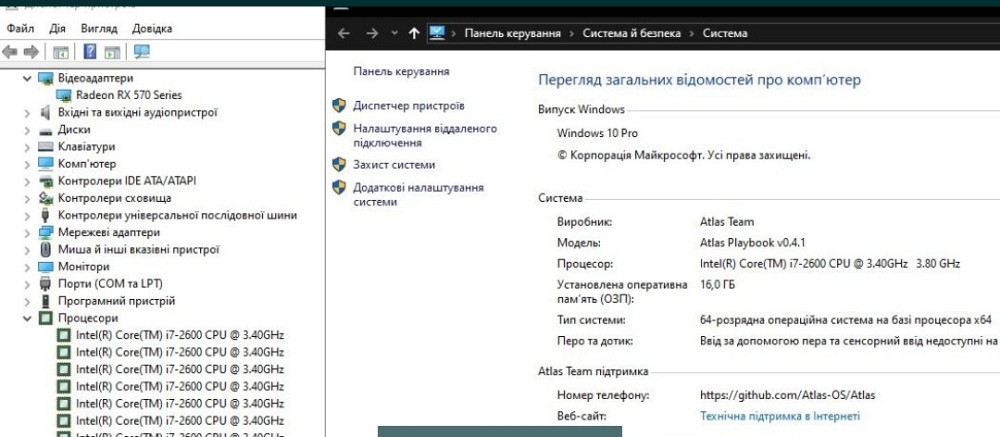This screenshot has height=437, width=1000.
Task: Select Radeon RX 570 Series device label
Action: (129, 95)
